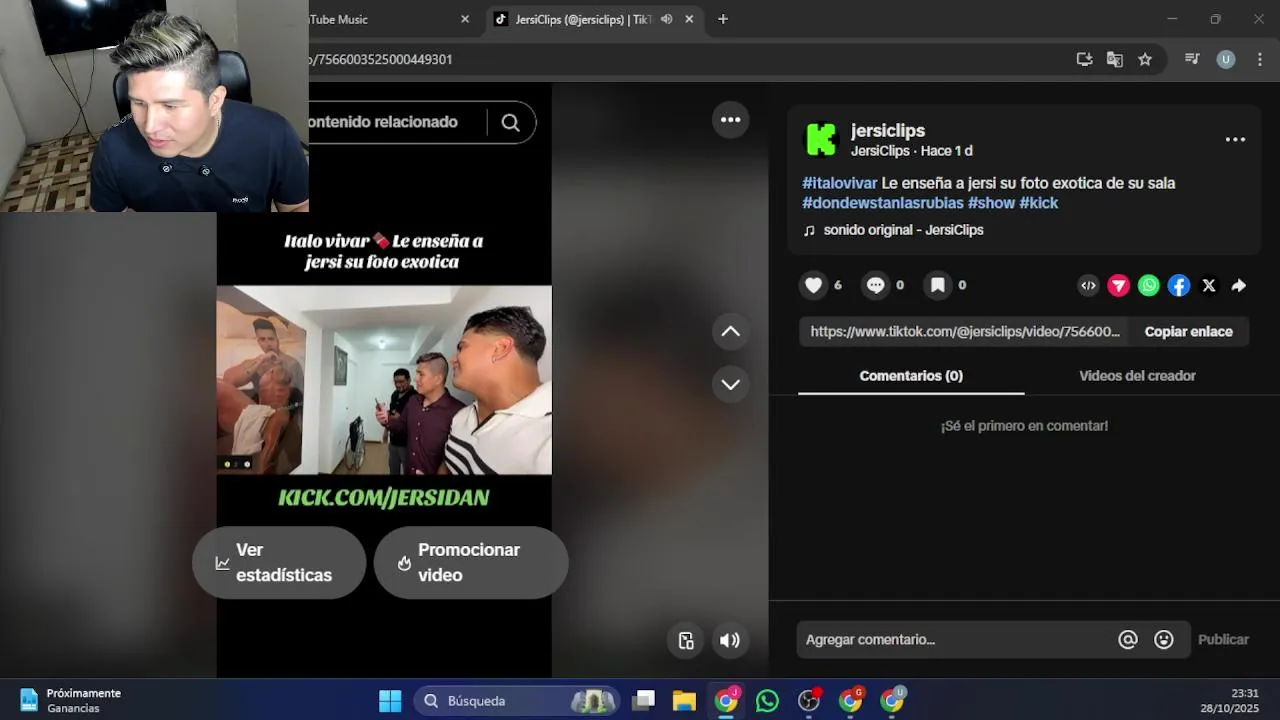Open OBS Studio from the taskbar
This screenshot has height=720, width=1280.
(x=809, y=701)
